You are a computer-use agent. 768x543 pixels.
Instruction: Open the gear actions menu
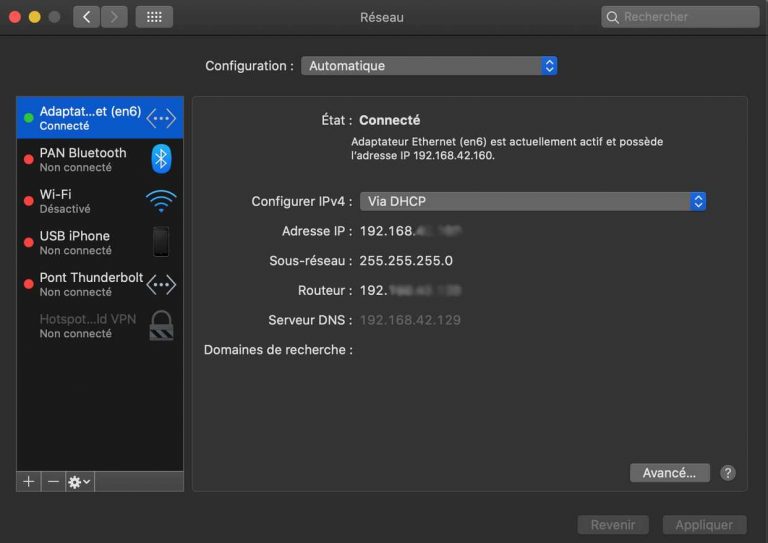click(80, 482)
